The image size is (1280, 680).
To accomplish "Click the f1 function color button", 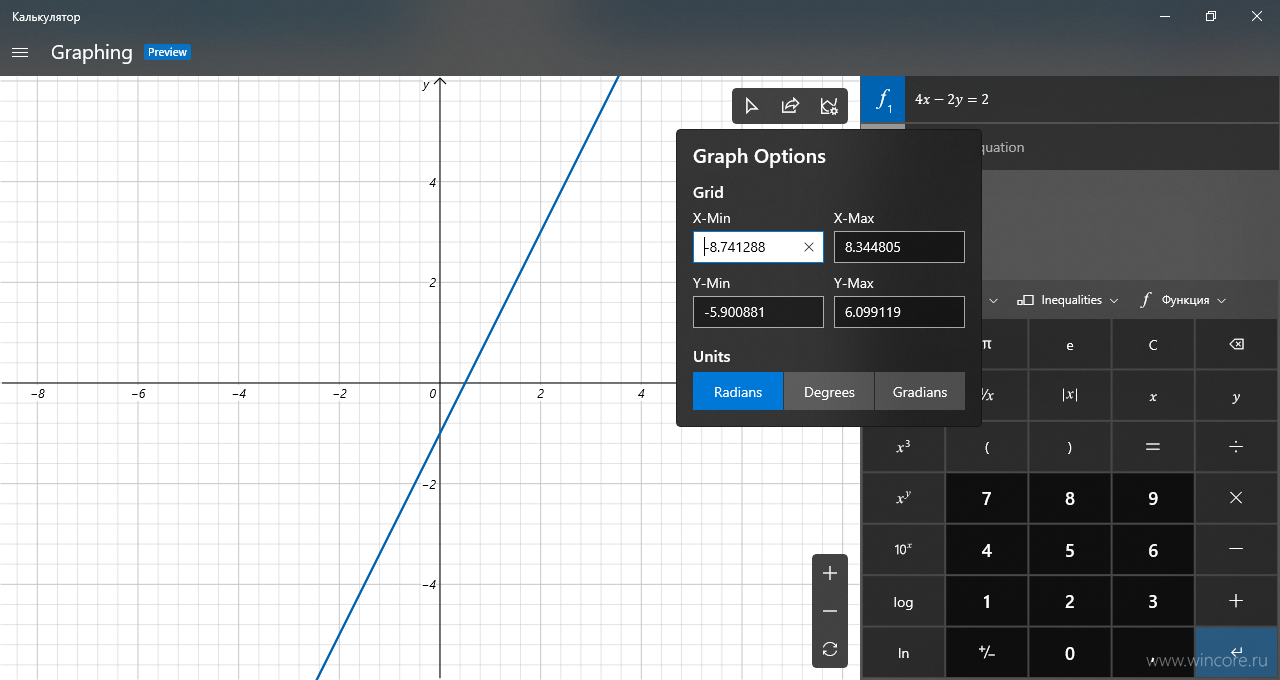I will tap(883, 99).
